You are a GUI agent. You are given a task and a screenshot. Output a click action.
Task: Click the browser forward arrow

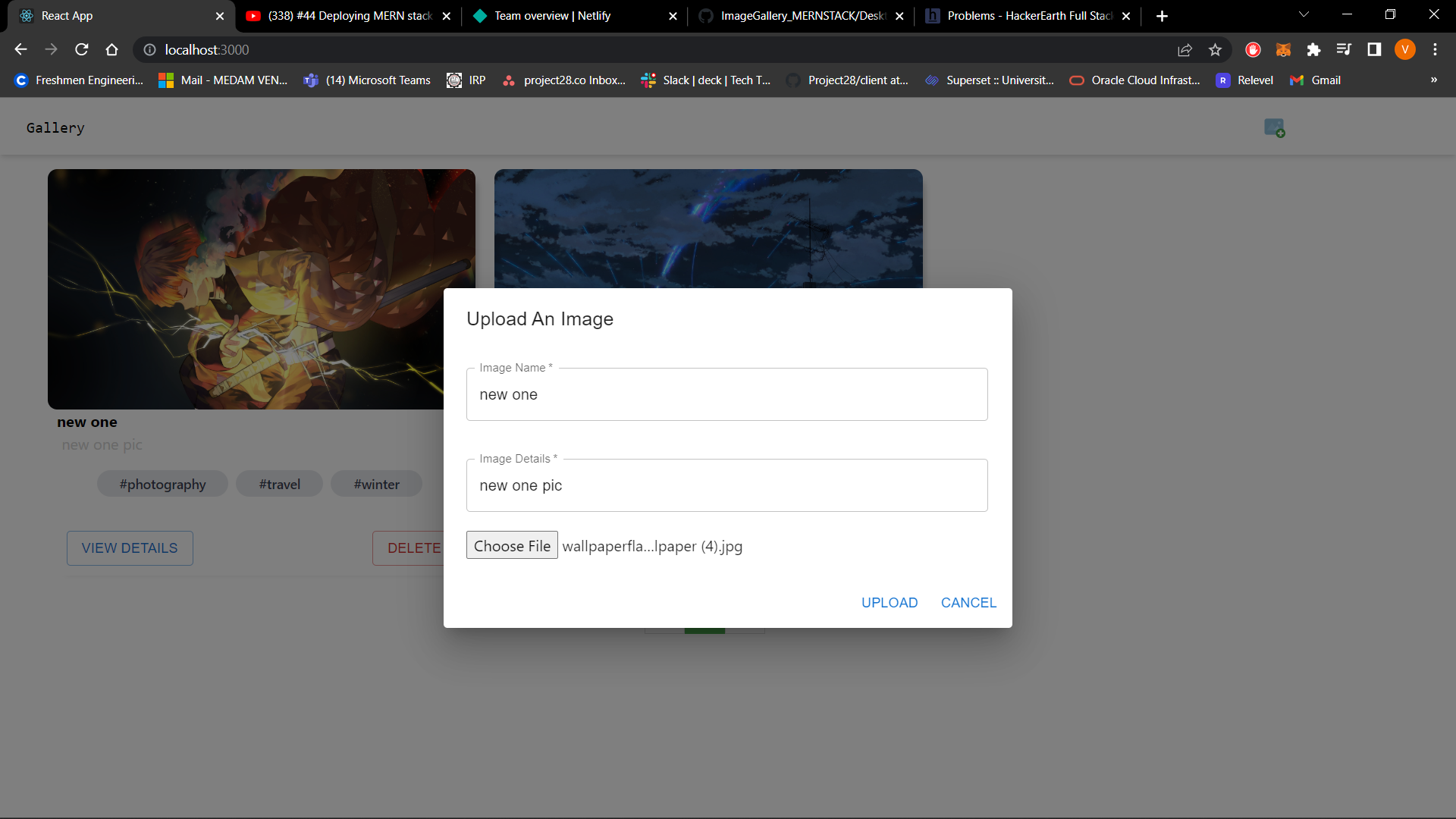pyautogui.click(x=51, y=49)
